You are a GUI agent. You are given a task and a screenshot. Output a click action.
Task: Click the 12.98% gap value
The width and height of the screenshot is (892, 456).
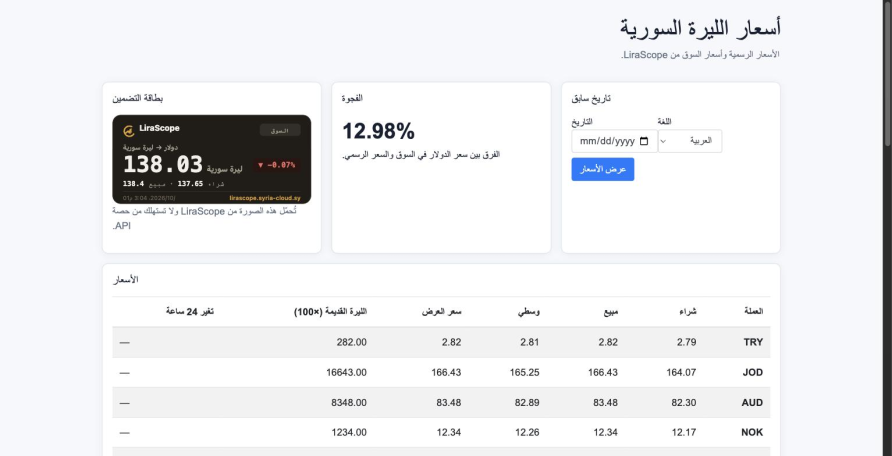(378, 131)
